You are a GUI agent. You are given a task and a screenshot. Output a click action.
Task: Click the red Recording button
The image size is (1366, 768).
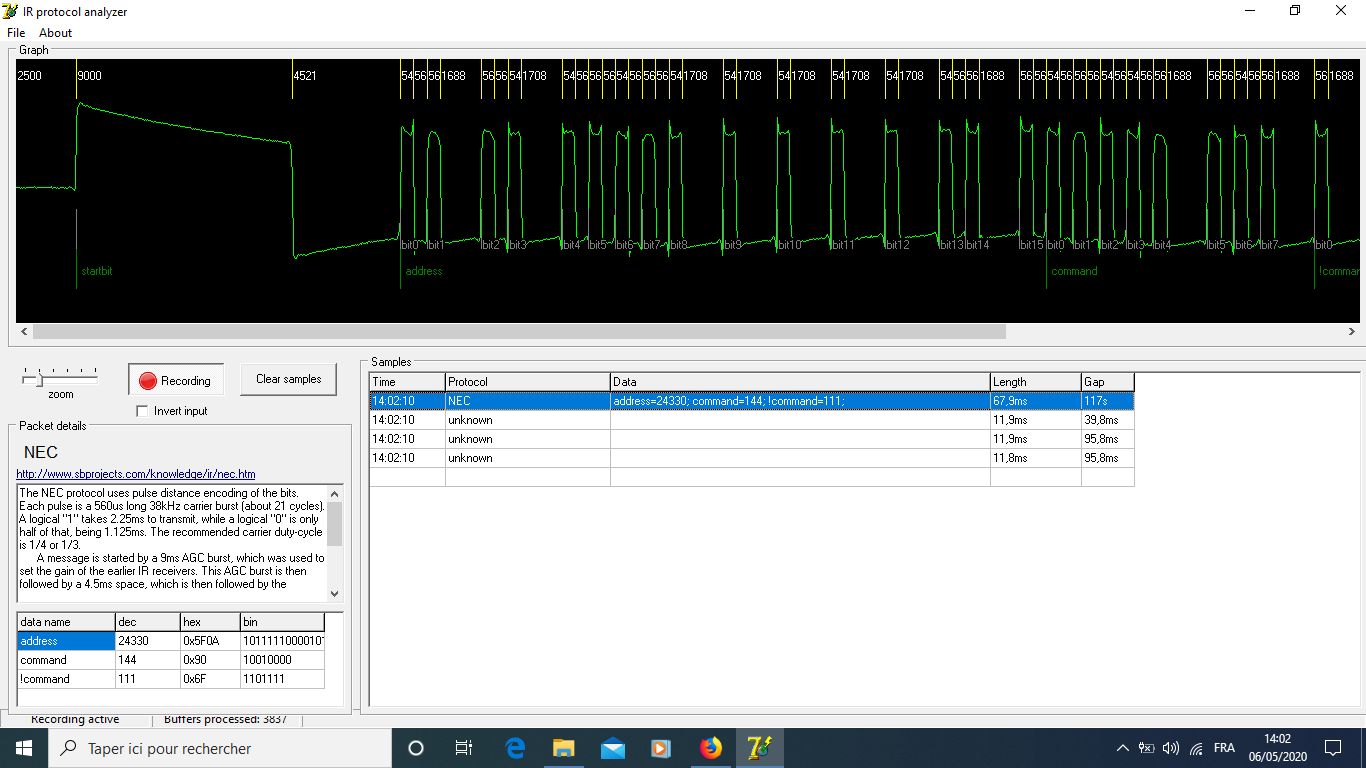[176, 380]
